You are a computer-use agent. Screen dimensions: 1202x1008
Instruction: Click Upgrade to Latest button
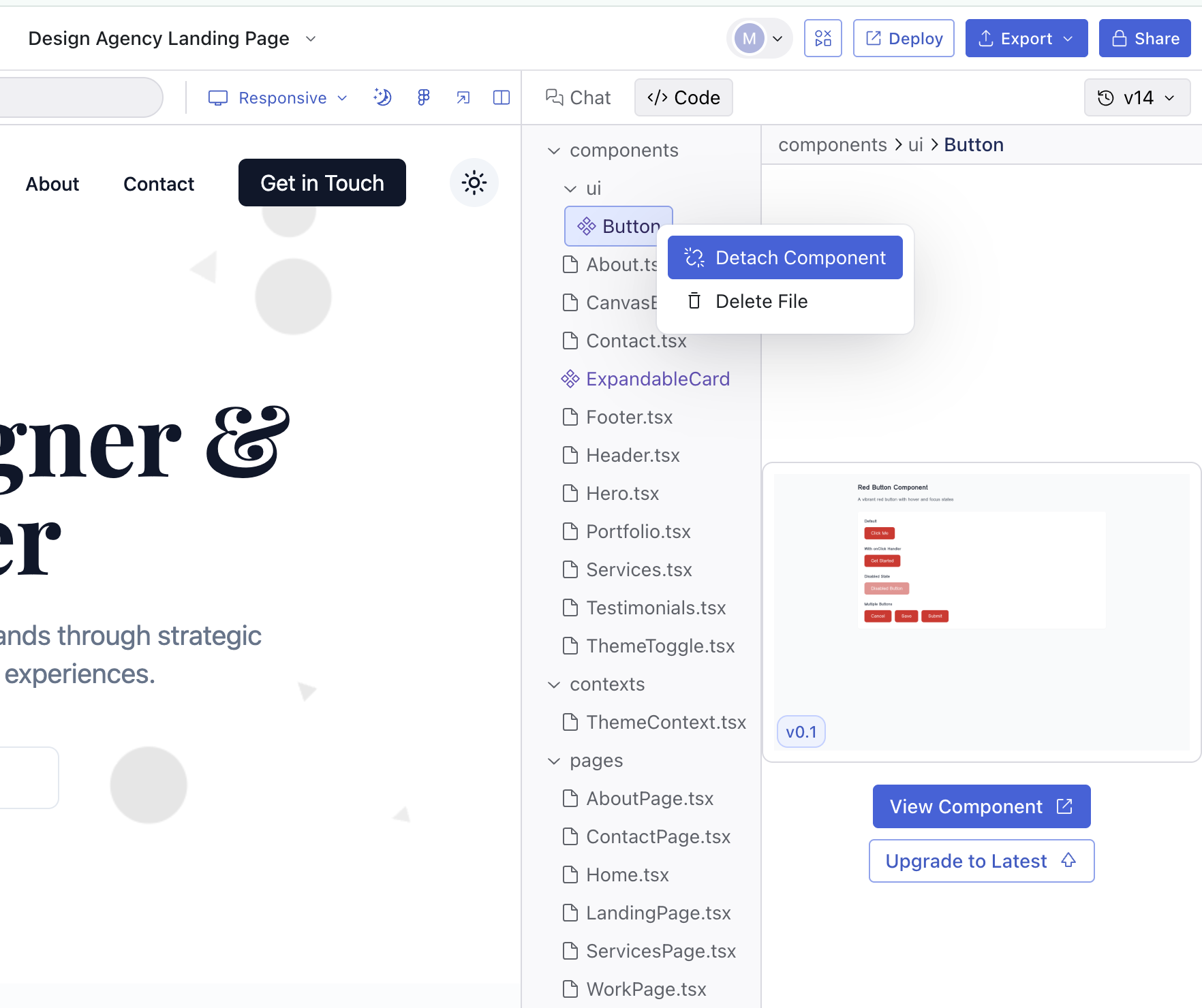click(x=981, y=861)
